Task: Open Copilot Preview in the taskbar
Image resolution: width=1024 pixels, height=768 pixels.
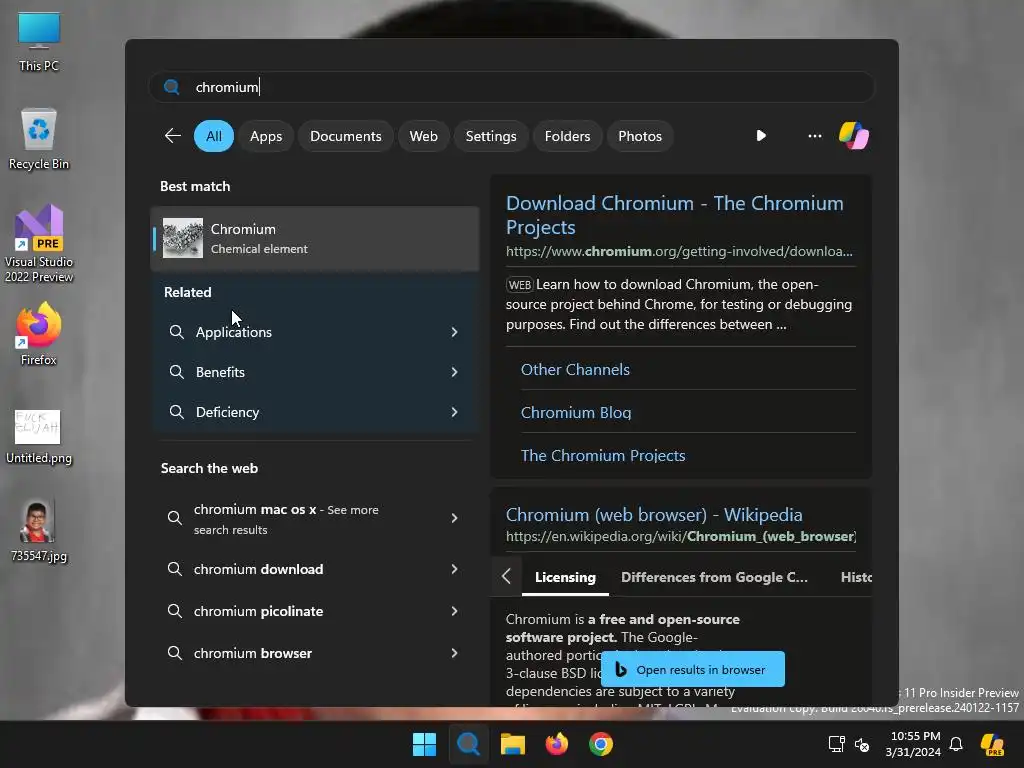Action: pos(993,744)
